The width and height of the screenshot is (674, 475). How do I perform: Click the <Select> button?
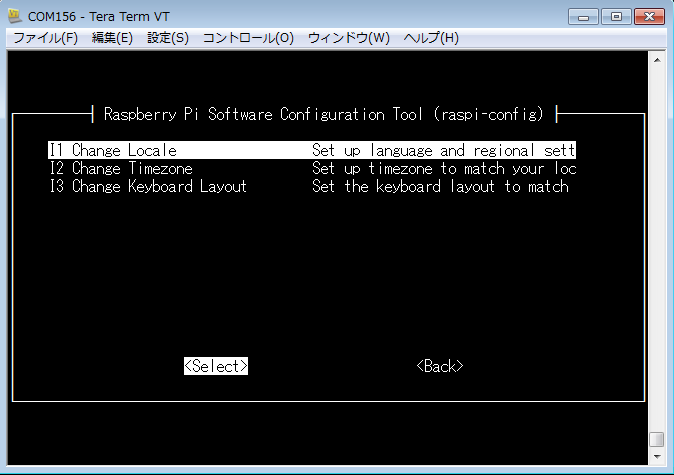[216, 366]
